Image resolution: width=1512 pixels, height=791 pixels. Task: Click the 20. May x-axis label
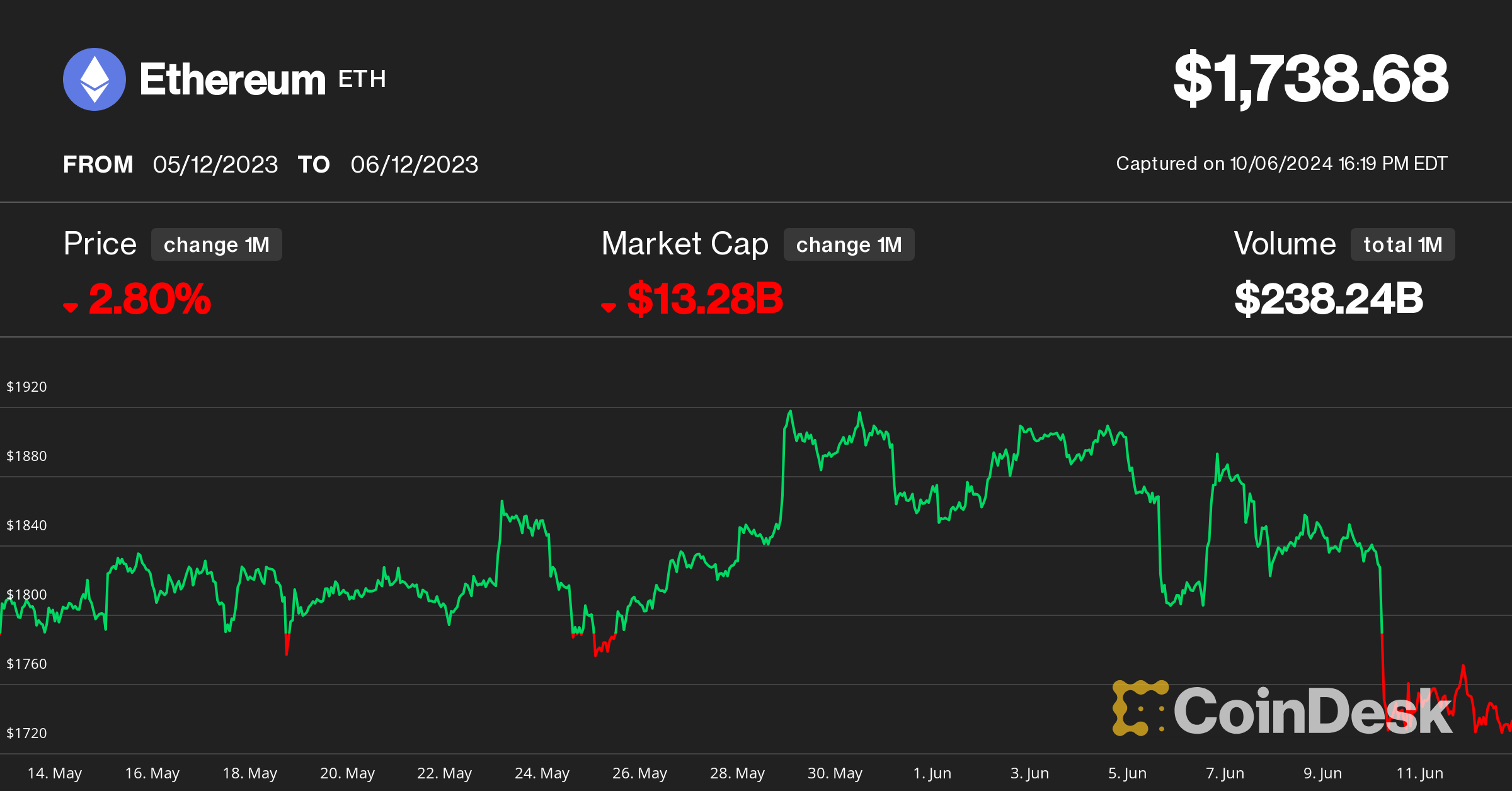point(348,773)
